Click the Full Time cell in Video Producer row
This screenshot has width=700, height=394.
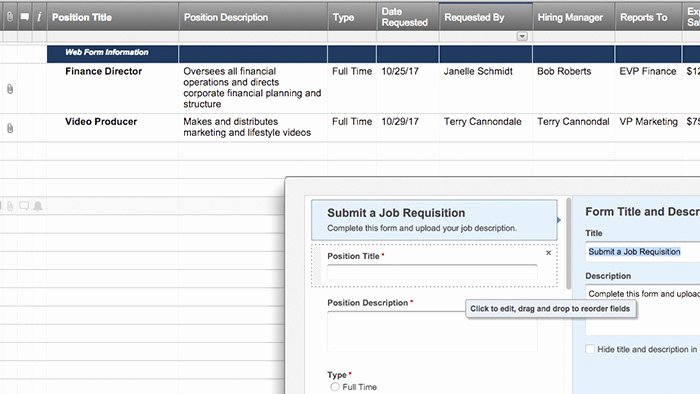(352, 128)
